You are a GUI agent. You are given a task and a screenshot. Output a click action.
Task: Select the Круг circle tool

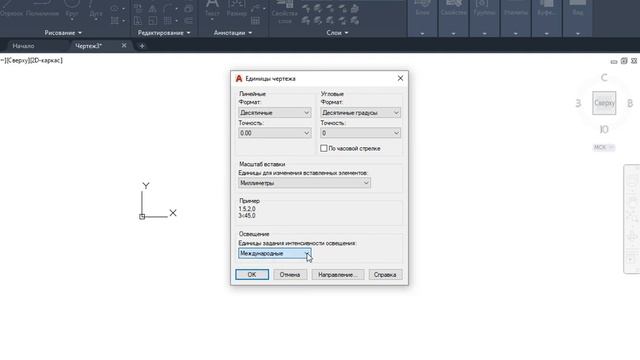click(x=72, y=9)
